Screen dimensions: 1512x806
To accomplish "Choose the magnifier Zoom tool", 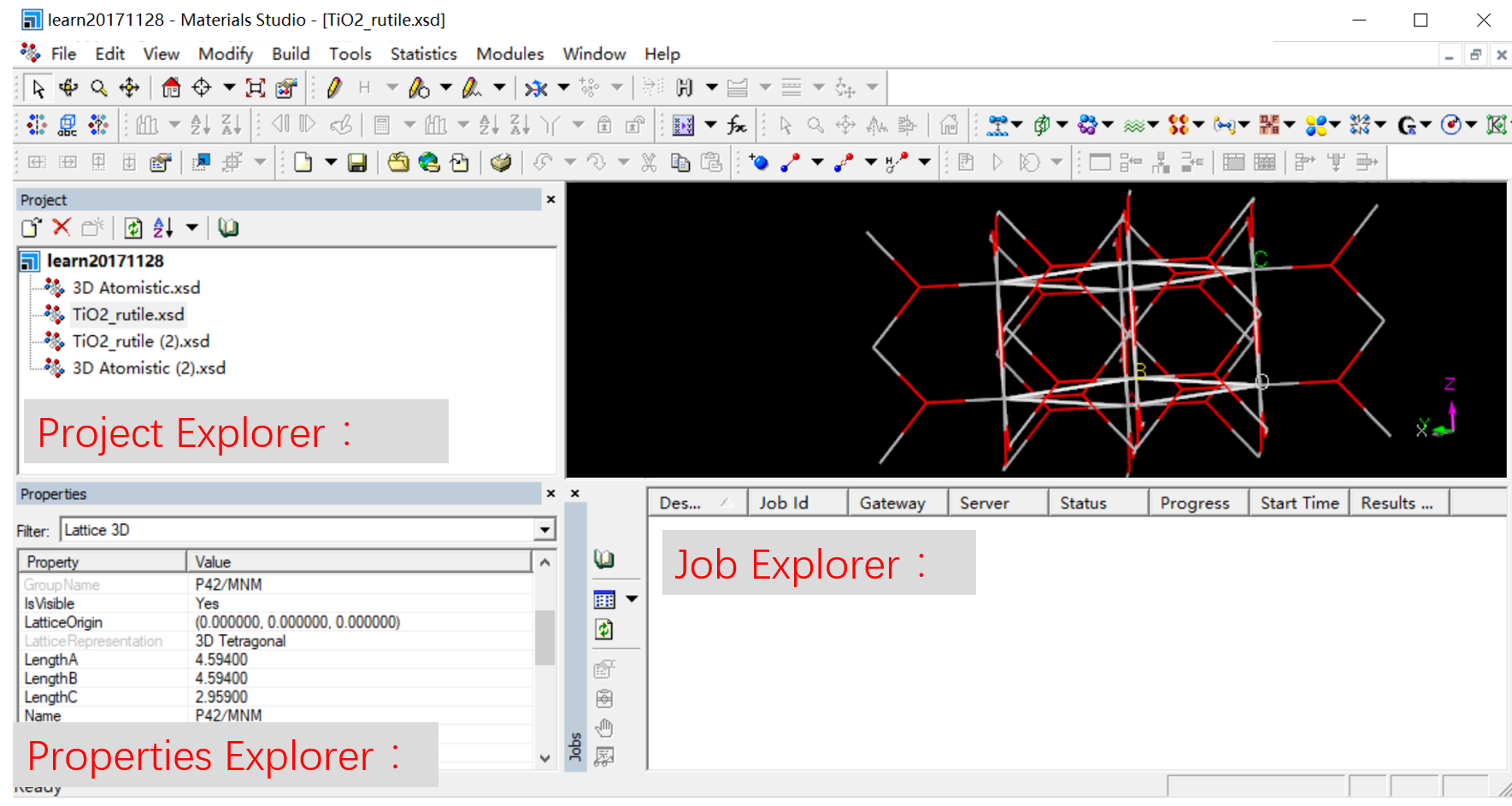I will pyautogui.click(x=99, y=88).
